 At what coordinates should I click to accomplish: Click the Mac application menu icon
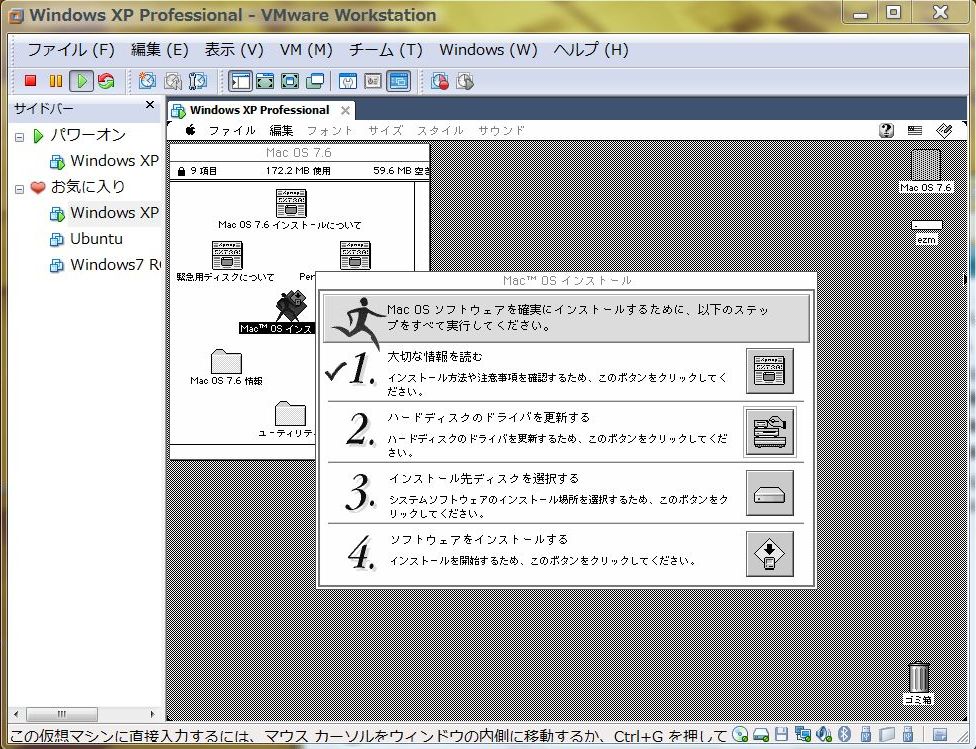click(x=944, y=130)
